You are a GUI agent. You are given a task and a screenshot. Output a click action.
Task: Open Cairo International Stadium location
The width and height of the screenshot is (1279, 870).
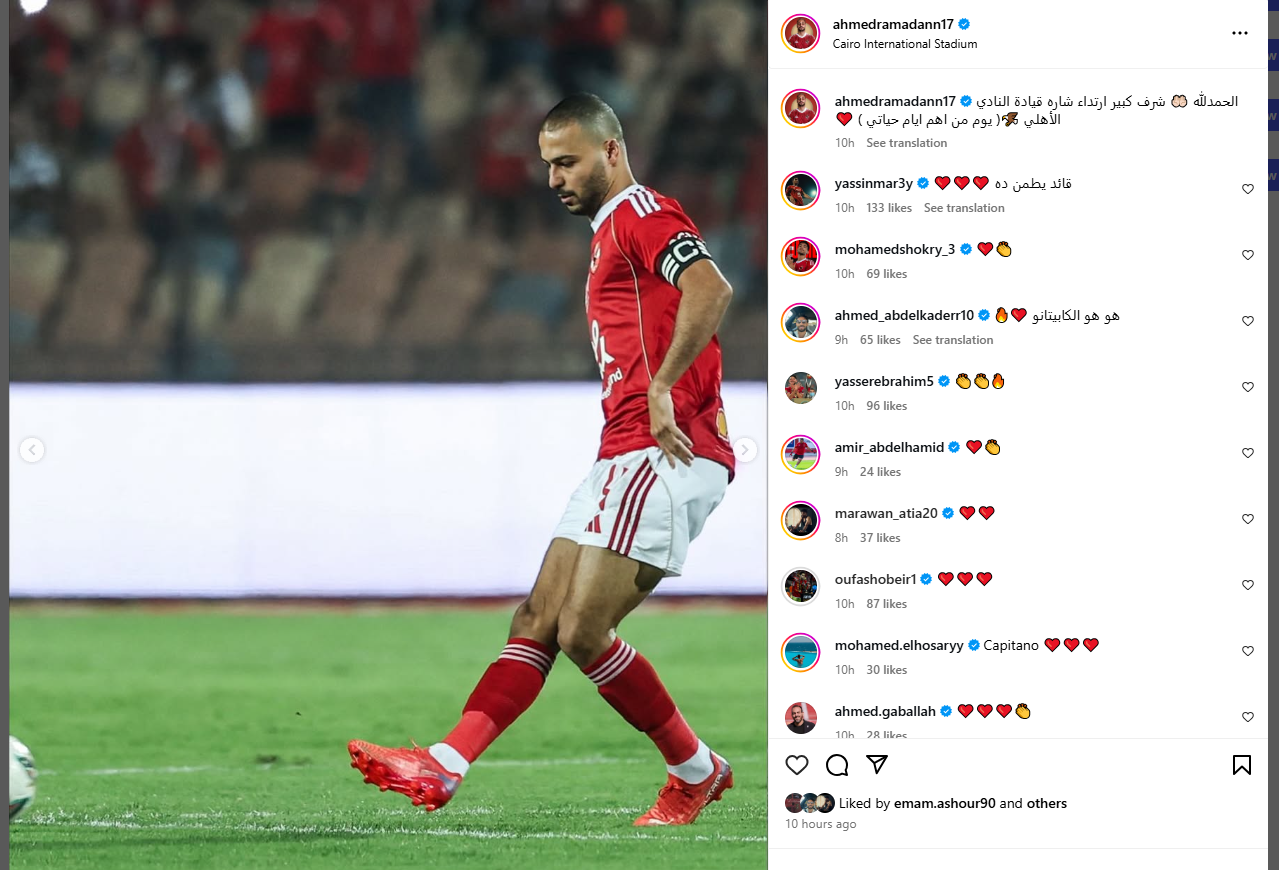(905, 44)
